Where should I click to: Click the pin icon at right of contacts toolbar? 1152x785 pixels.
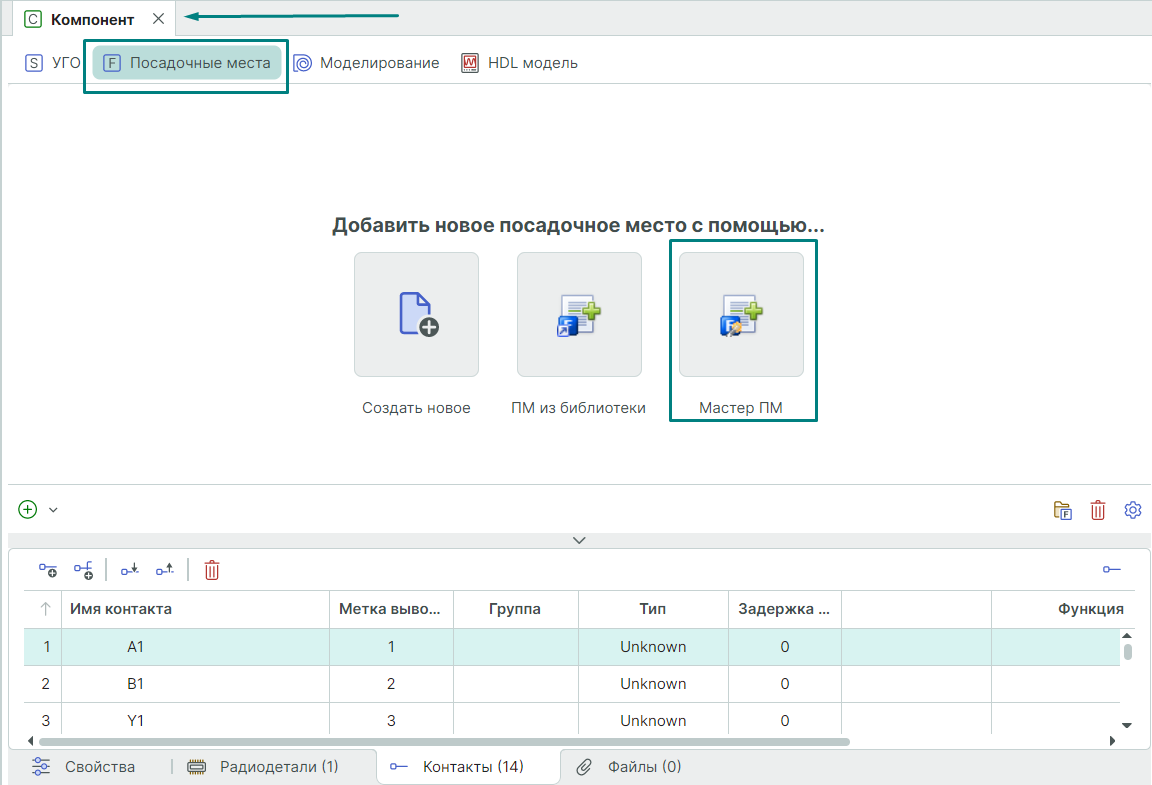(1112, 570)
